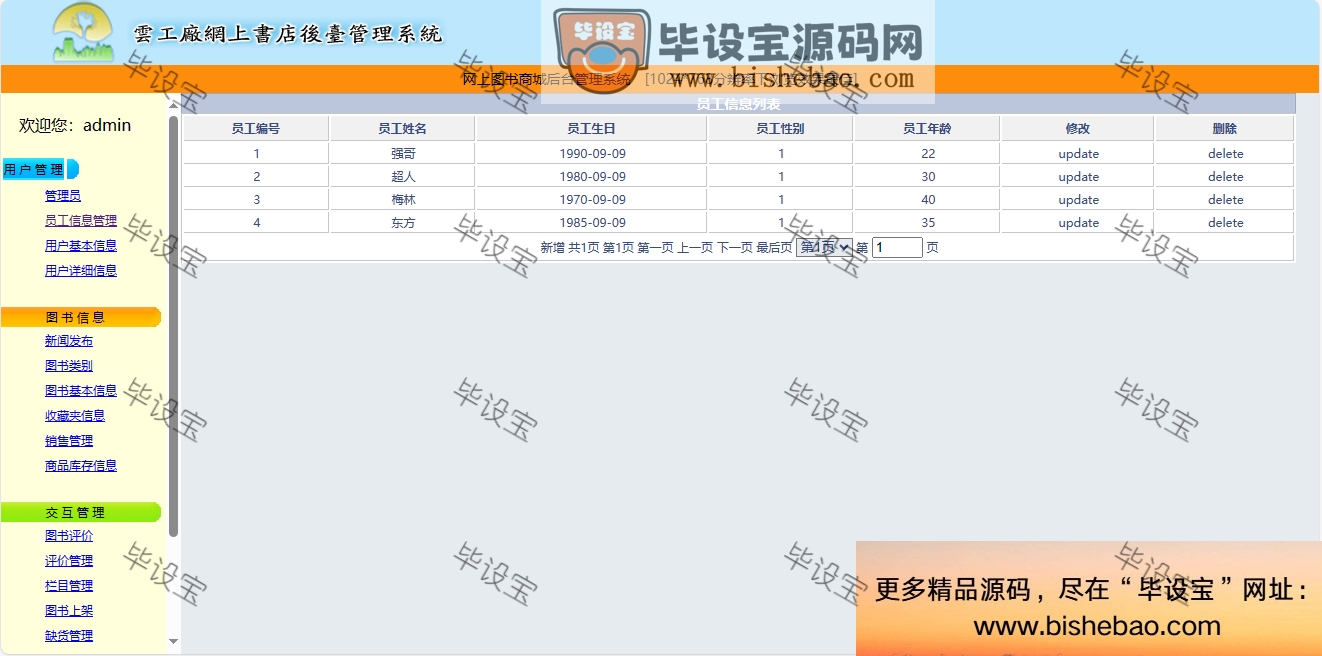Select the name cell 强哥
Viewport: 1322px width, 656px height.
(x=402, y=154)
